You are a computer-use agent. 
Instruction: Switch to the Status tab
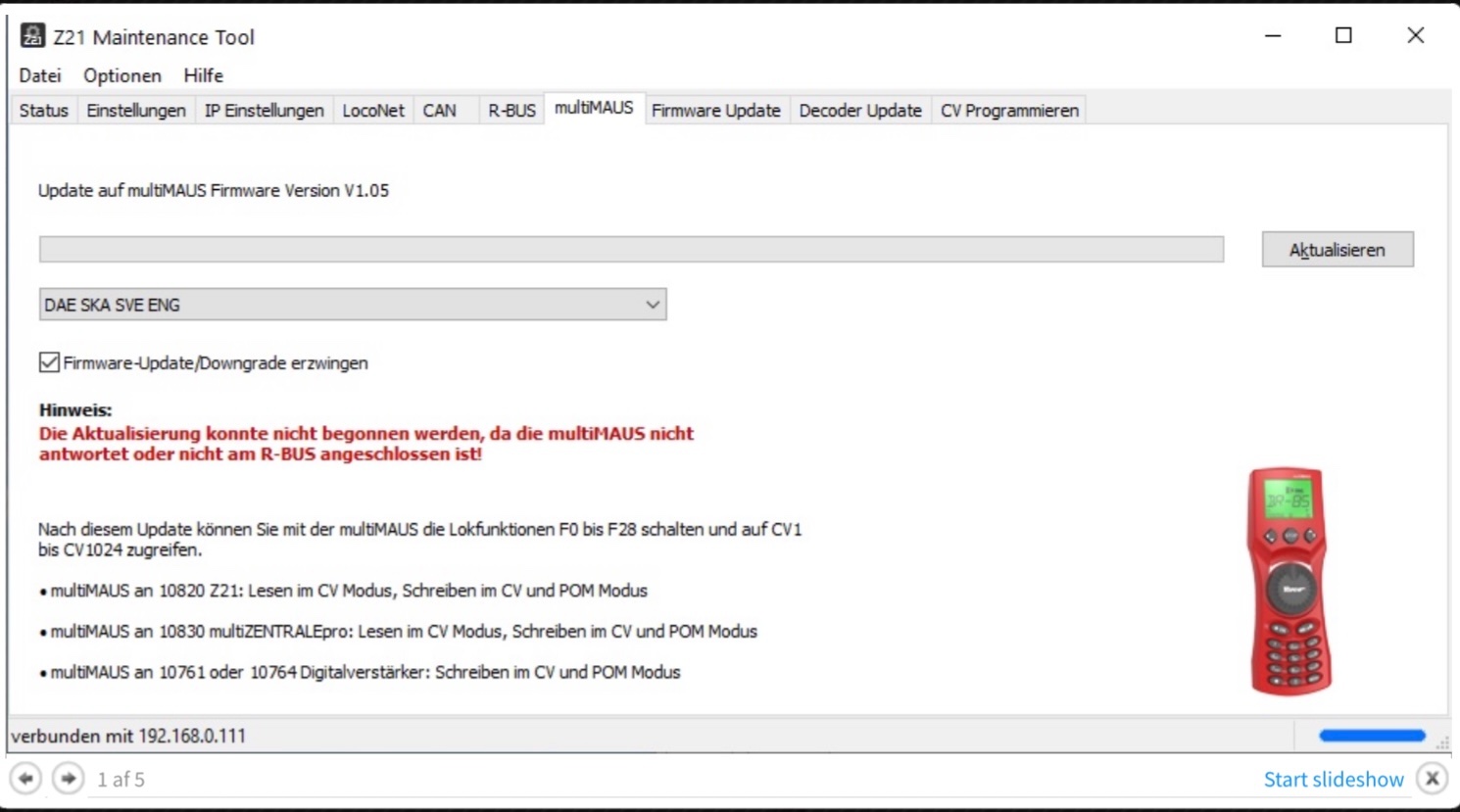[44, 111]
